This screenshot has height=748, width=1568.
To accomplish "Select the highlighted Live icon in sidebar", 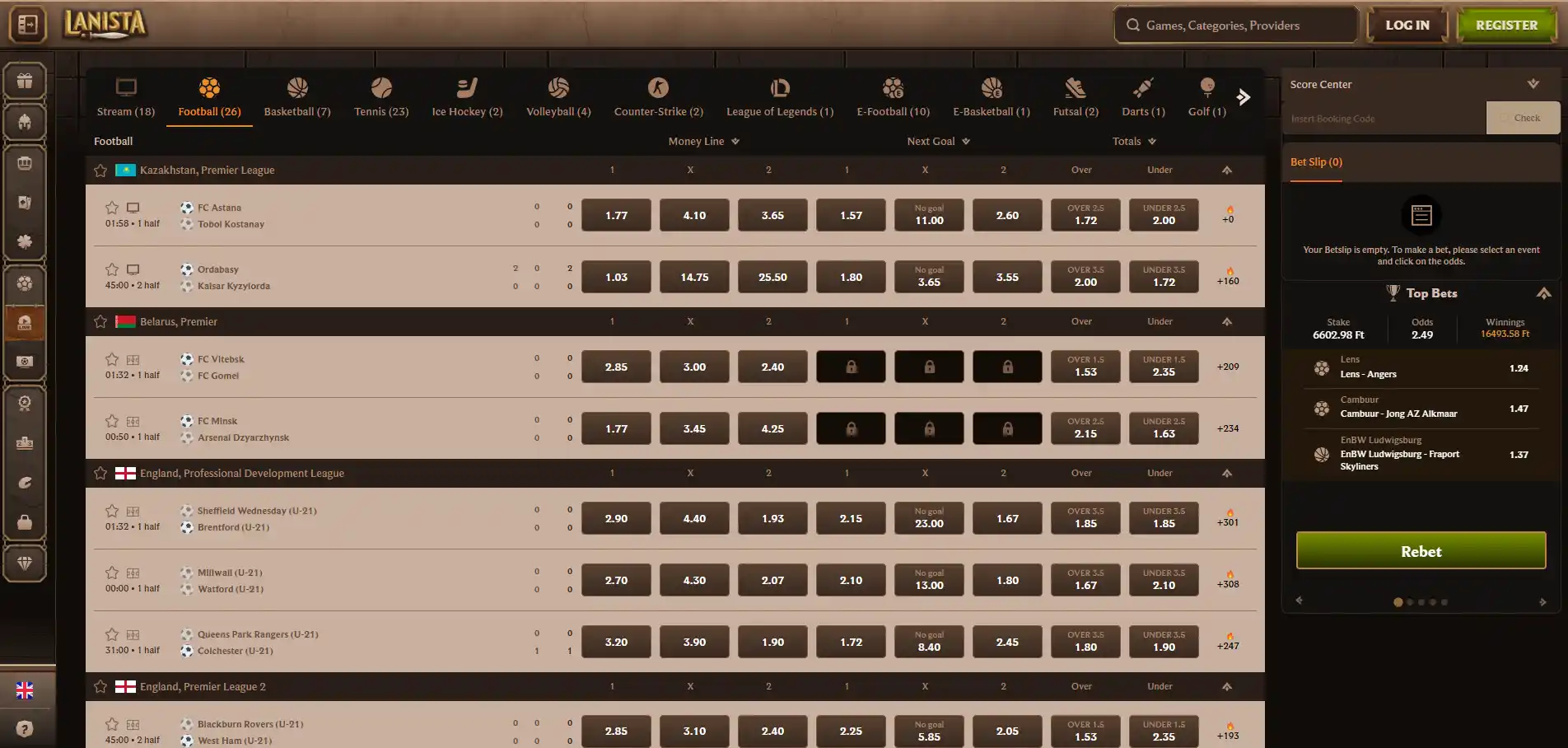I will tap(25, 323).
